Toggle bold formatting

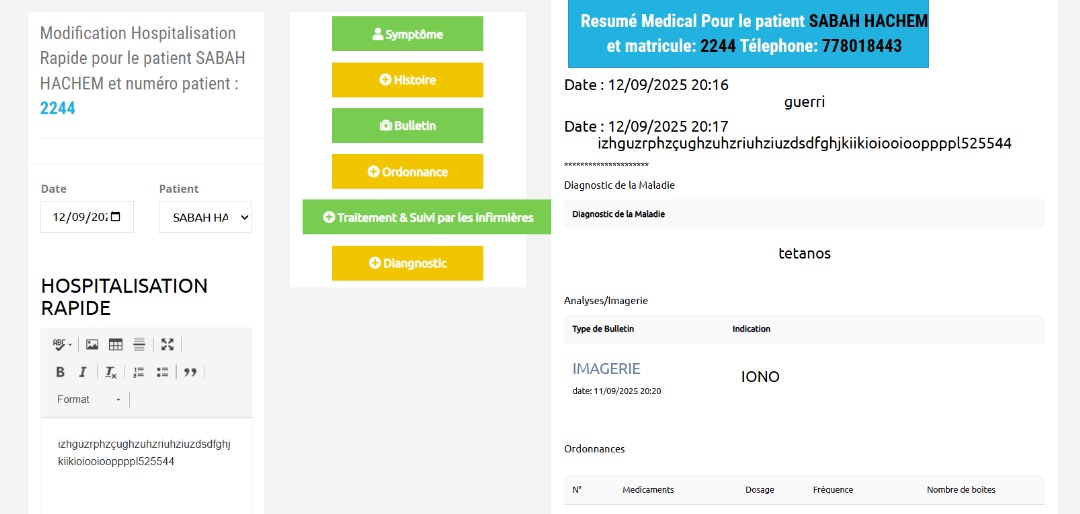(60, 372)
